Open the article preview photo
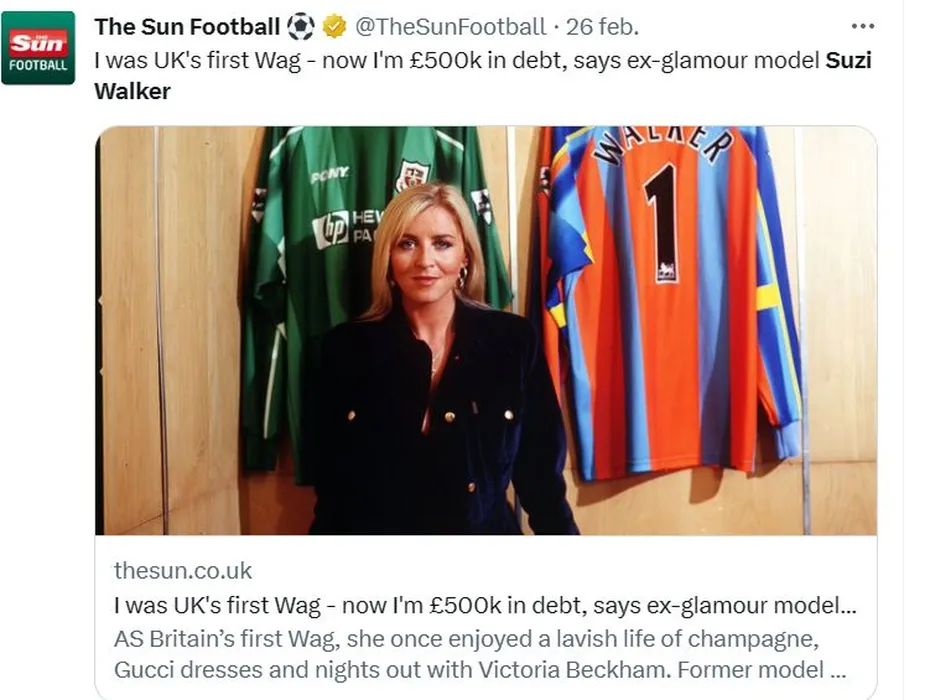Image resolution: width=930 pixels, height=700 pixels. (x=486, y=330)
